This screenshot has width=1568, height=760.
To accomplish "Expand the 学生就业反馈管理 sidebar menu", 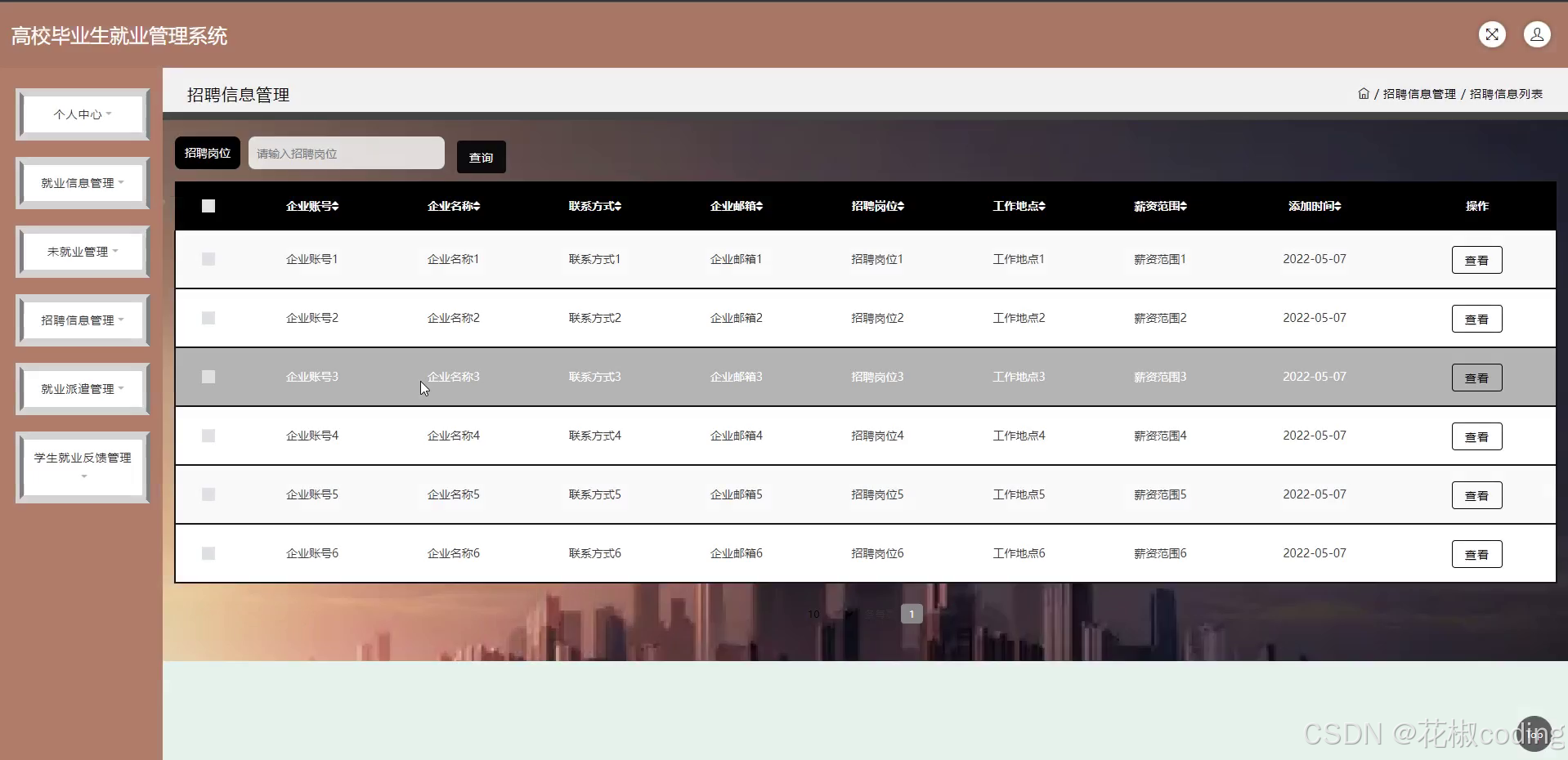I will [83, 467].
